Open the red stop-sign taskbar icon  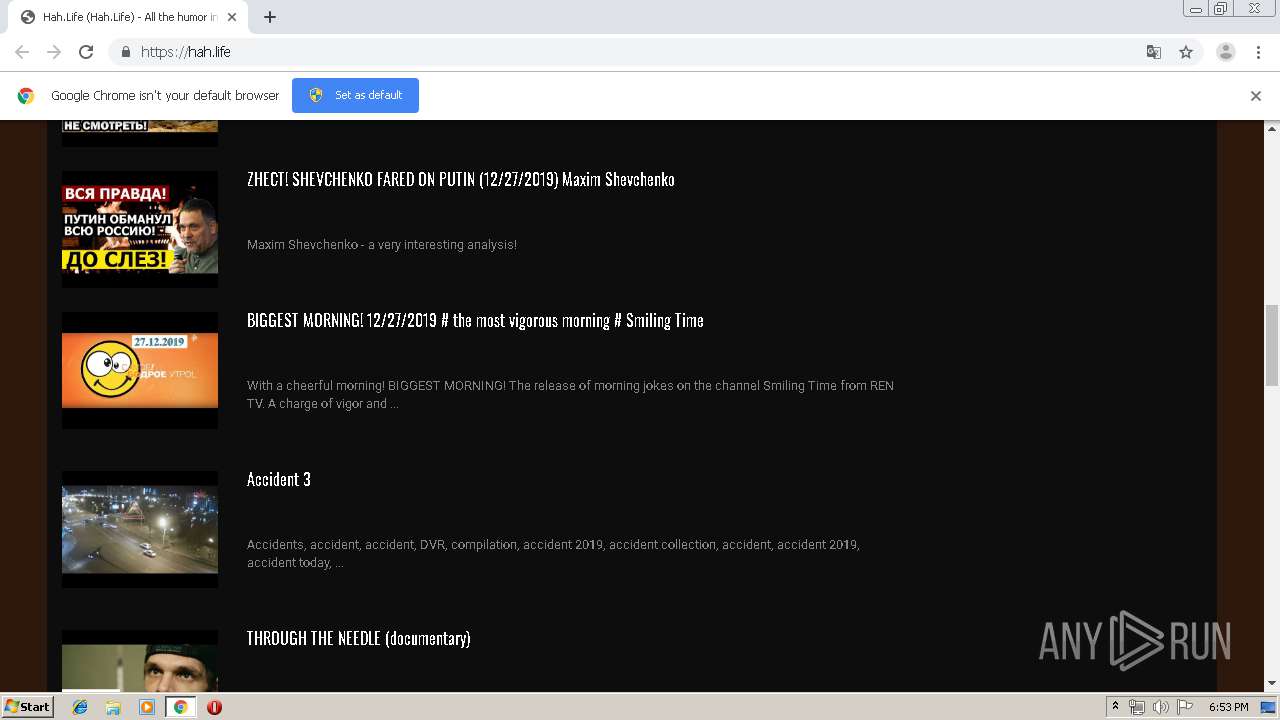tap(214, 707)
